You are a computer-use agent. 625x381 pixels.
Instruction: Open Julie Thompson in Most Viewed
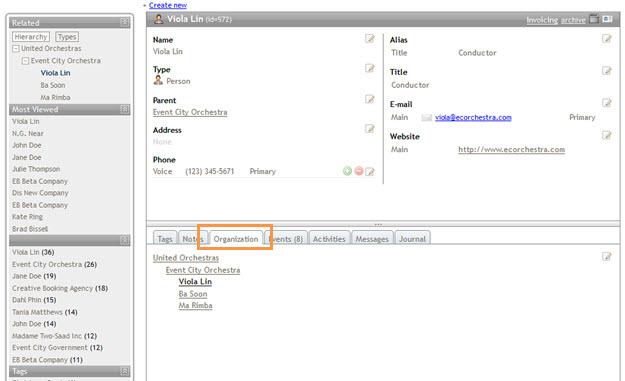tap(36, 169)
